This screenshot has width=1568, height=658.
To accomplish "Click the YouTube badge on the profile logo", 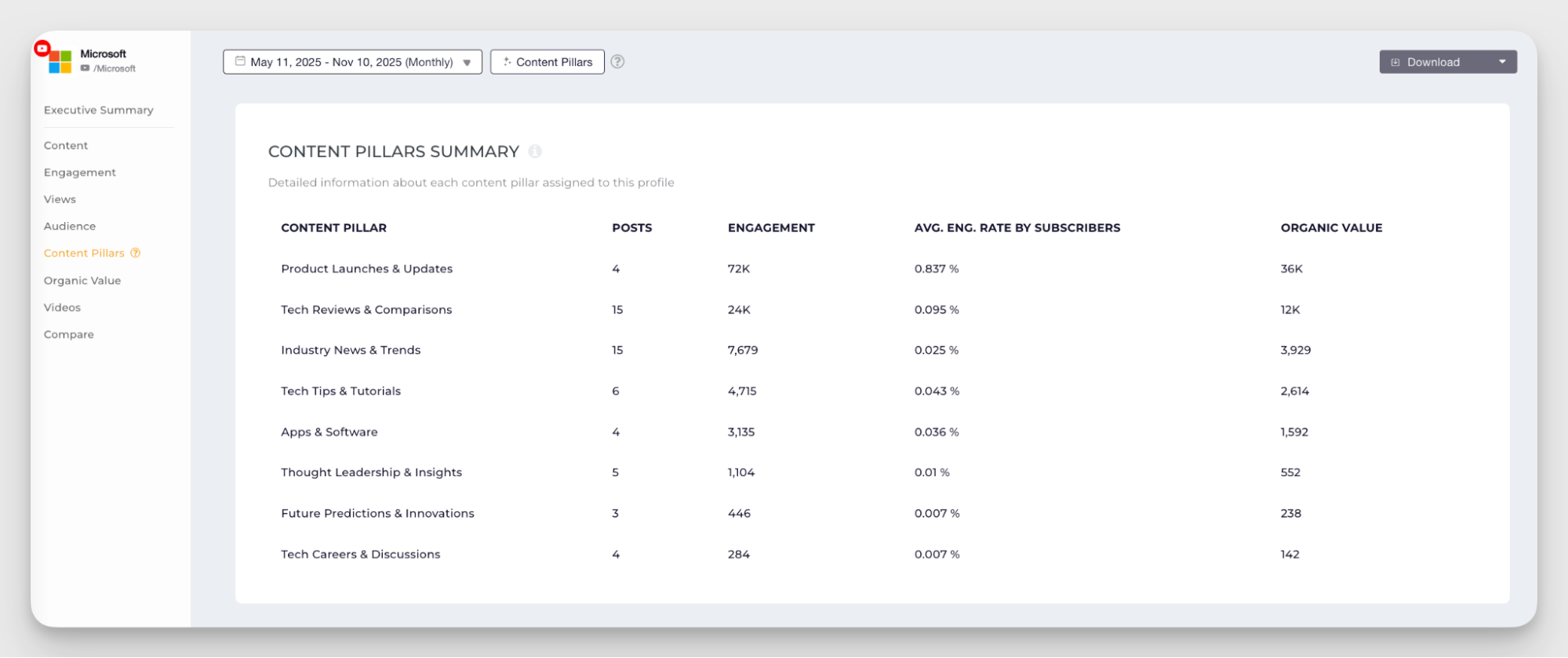I will [x=42, y=49].
